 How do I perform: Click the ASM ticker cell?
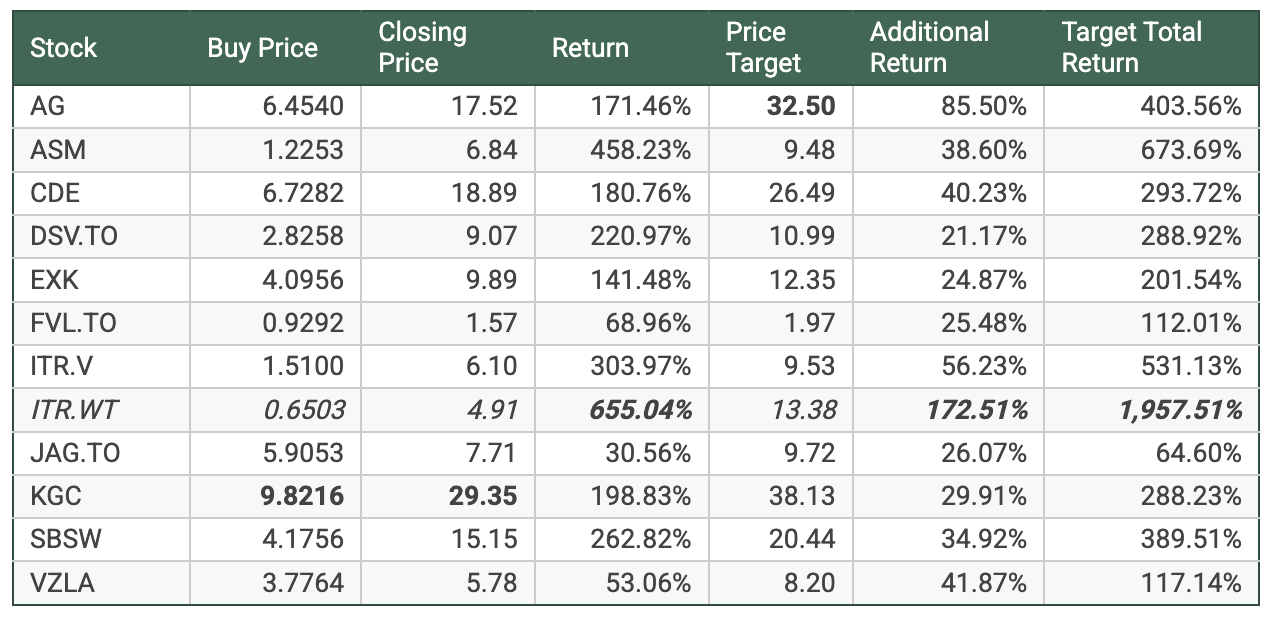pyautogui.click(x=58, y=150)
